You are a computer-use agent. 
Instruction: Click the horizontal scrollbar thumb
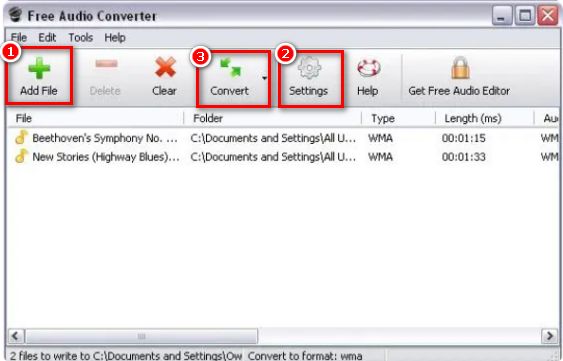(x=141, y=336)
